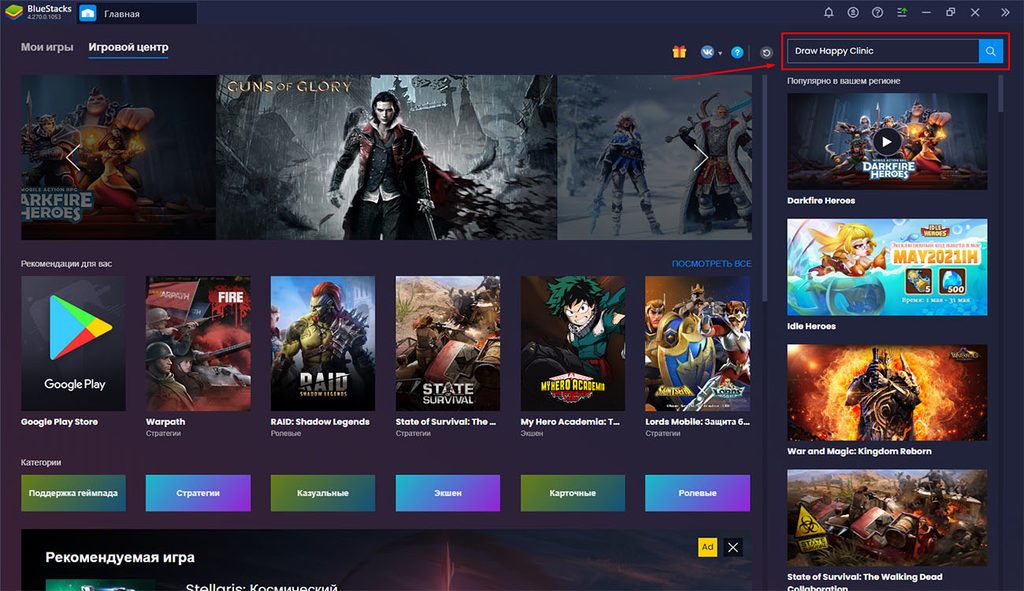The height and width of the screenshot is (591, 1024).
Task: Click the BlueStacks logo
Action: [14, 12]
